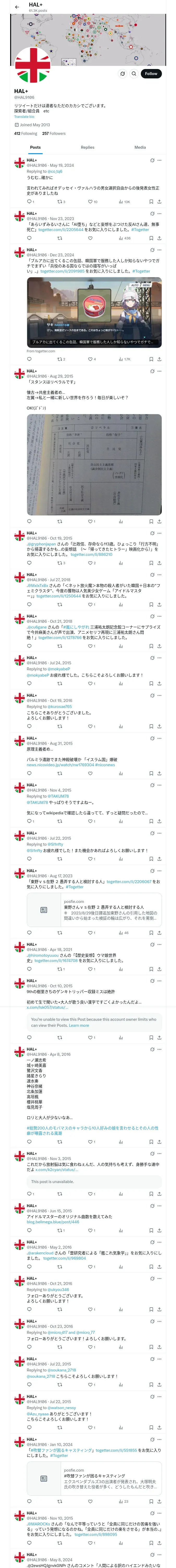This screenshot has width=176, height=1568.
Task: Open more options on May 19 post
Action: 160,161
